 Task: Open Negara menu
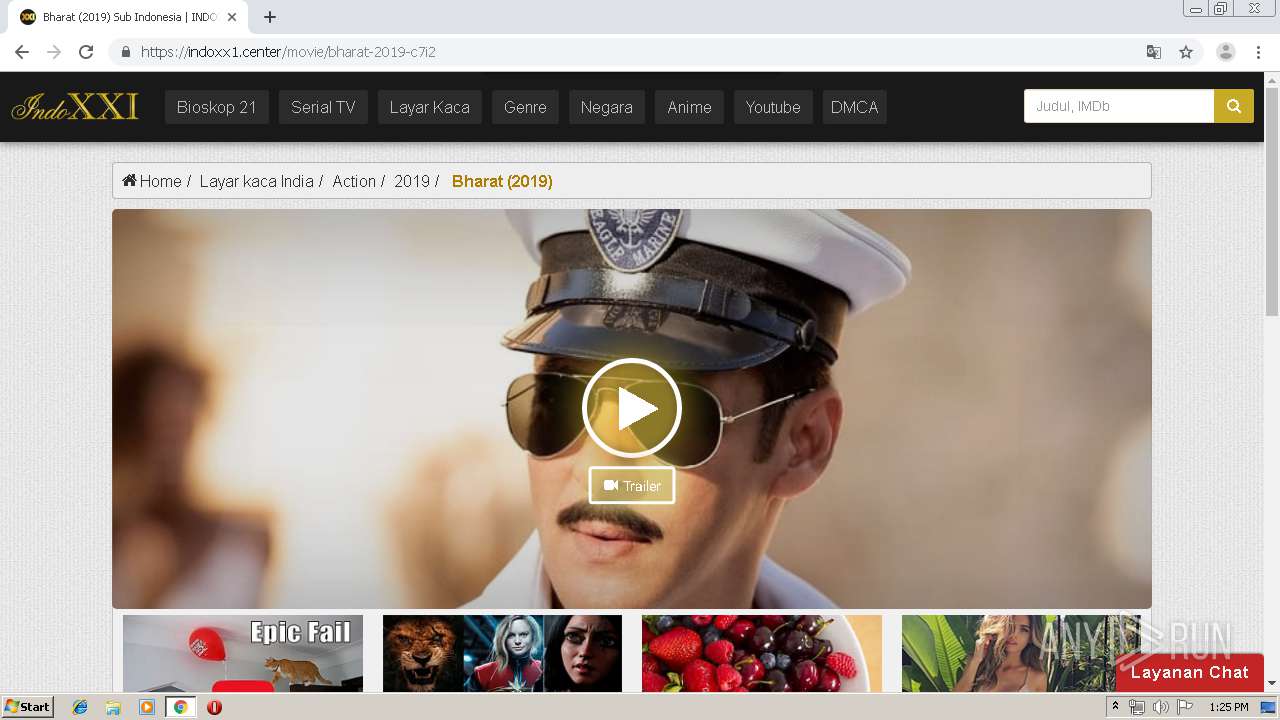click(x=607, y=107)
